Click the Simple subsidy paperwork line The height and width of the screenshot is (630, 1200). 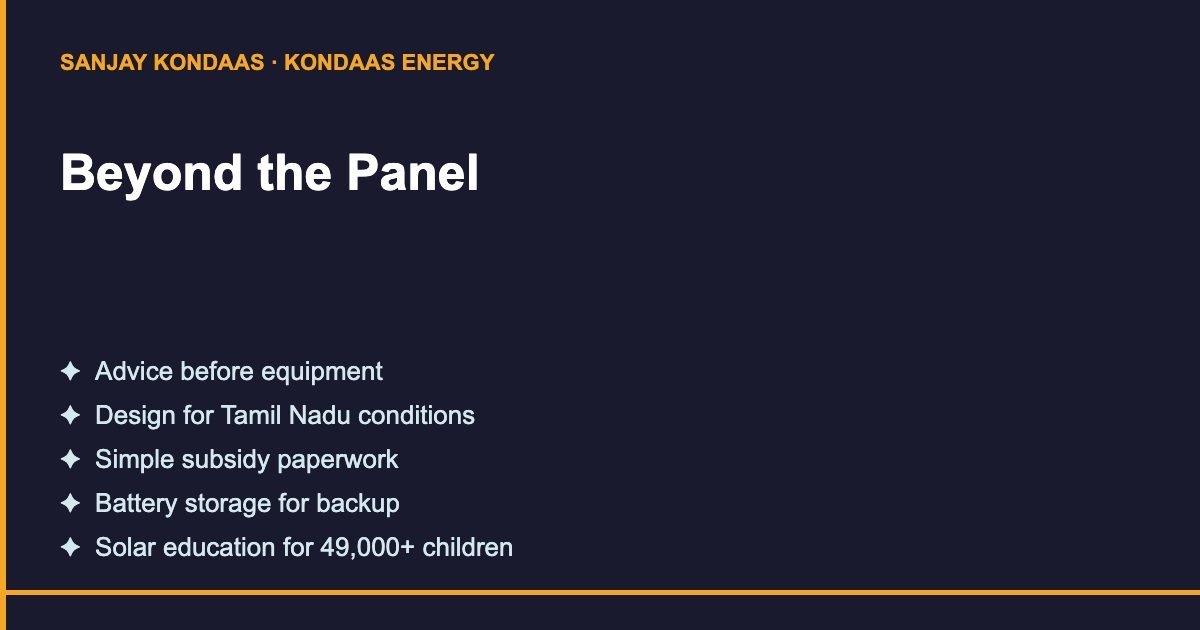pyautogui.click(x=247, y=460)
